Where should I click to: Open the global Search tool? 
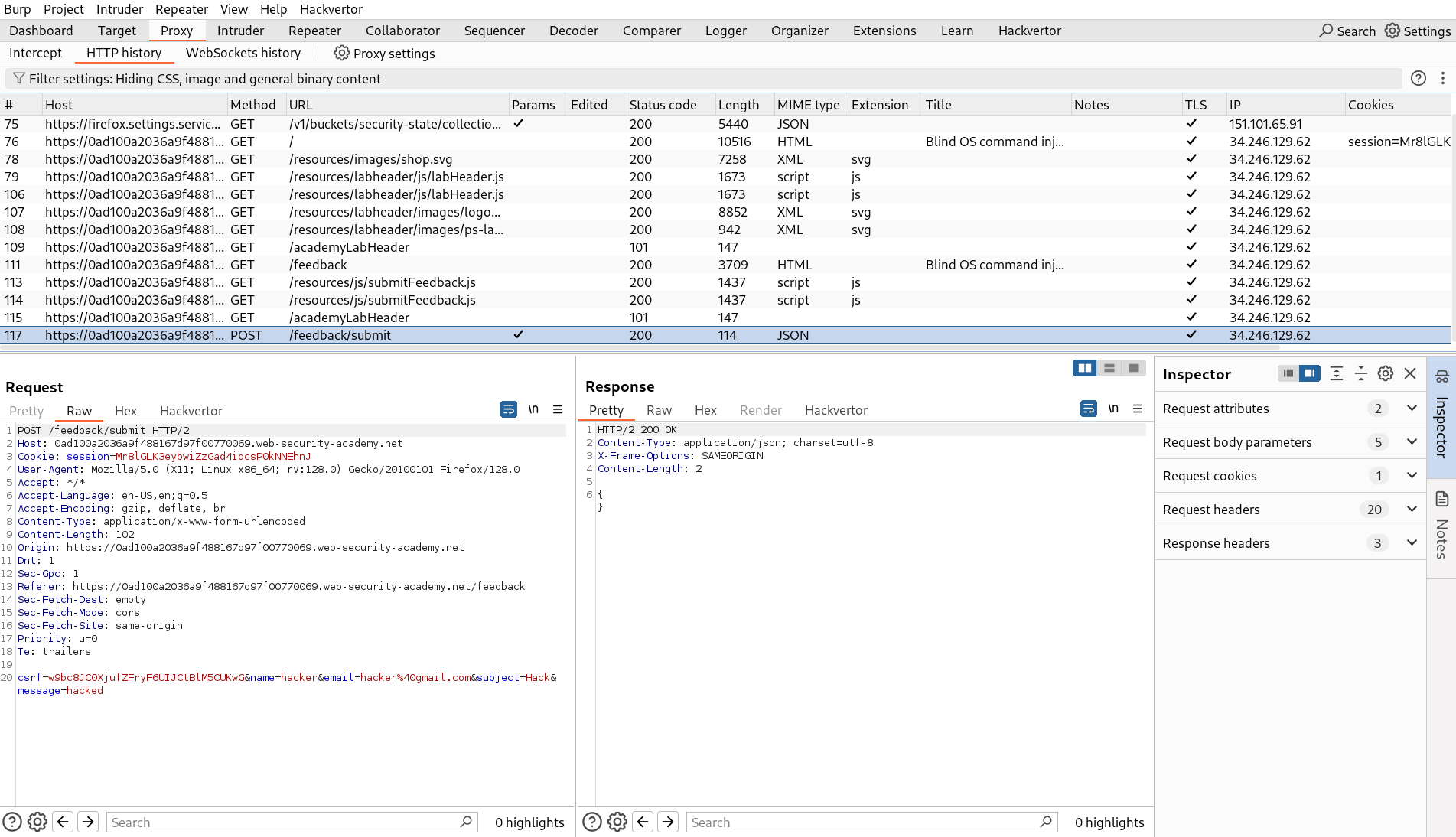pos(1347,31)
